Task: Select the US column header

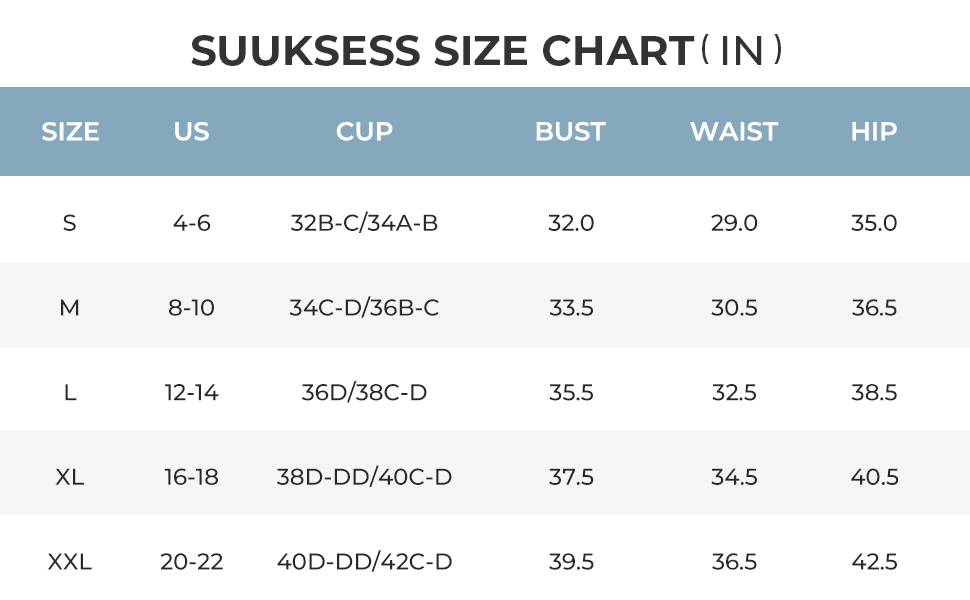Action: [191, 132]
